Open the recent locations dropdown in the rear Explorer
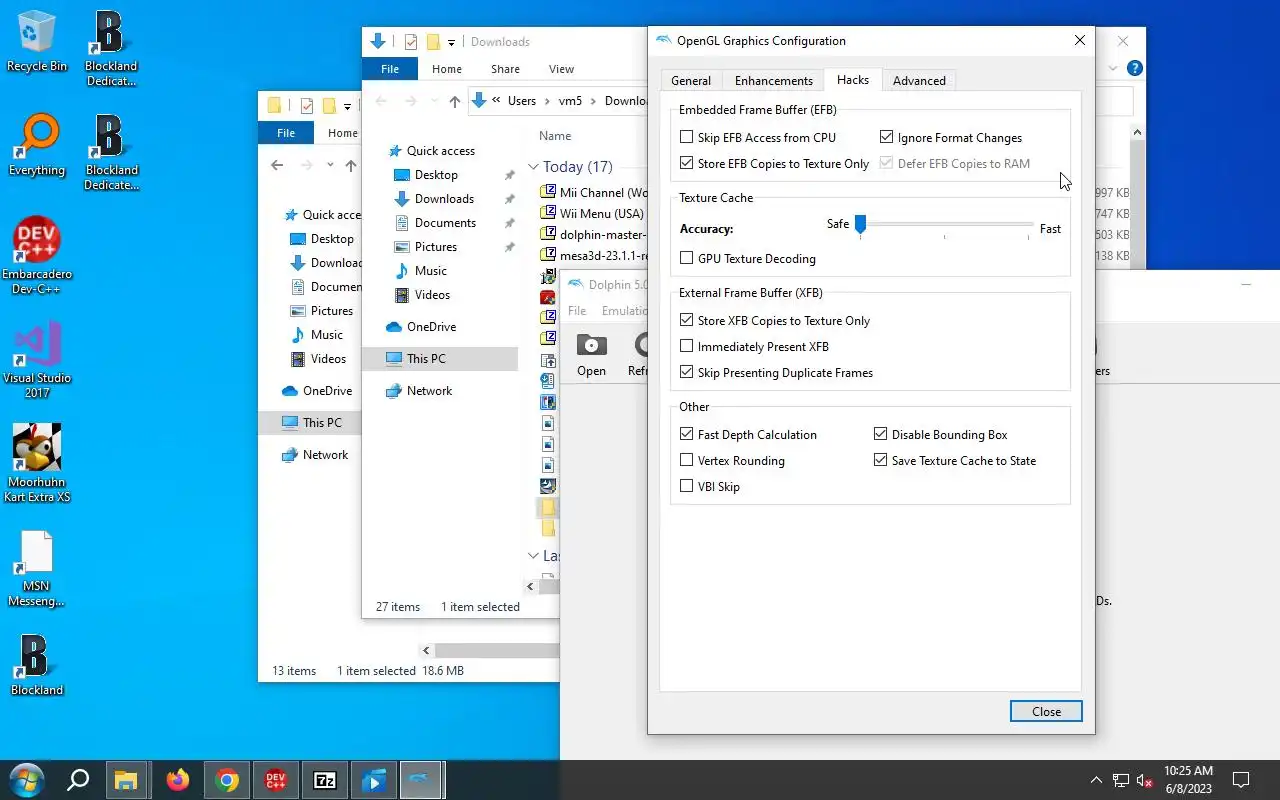Image resolution: width=1280 pixels, height=800 pixels. pyautogui.click(x=329, y=166)
